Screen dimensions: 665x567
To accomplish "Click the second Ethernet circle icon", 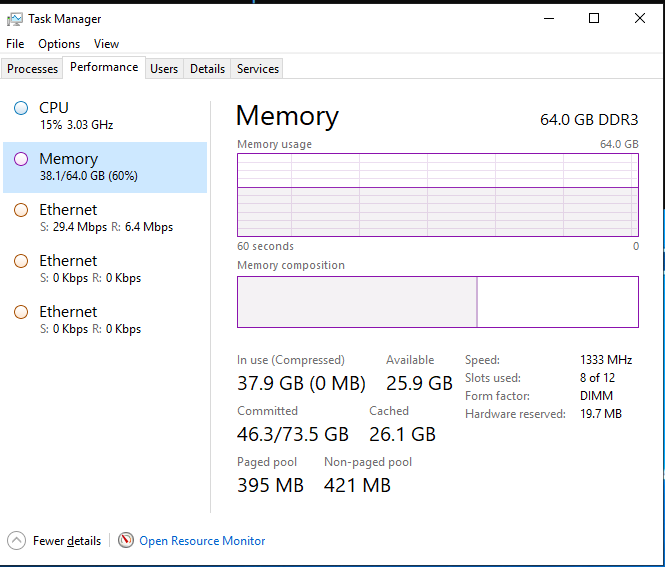I will pyautogui.click(x=21, y=261).
